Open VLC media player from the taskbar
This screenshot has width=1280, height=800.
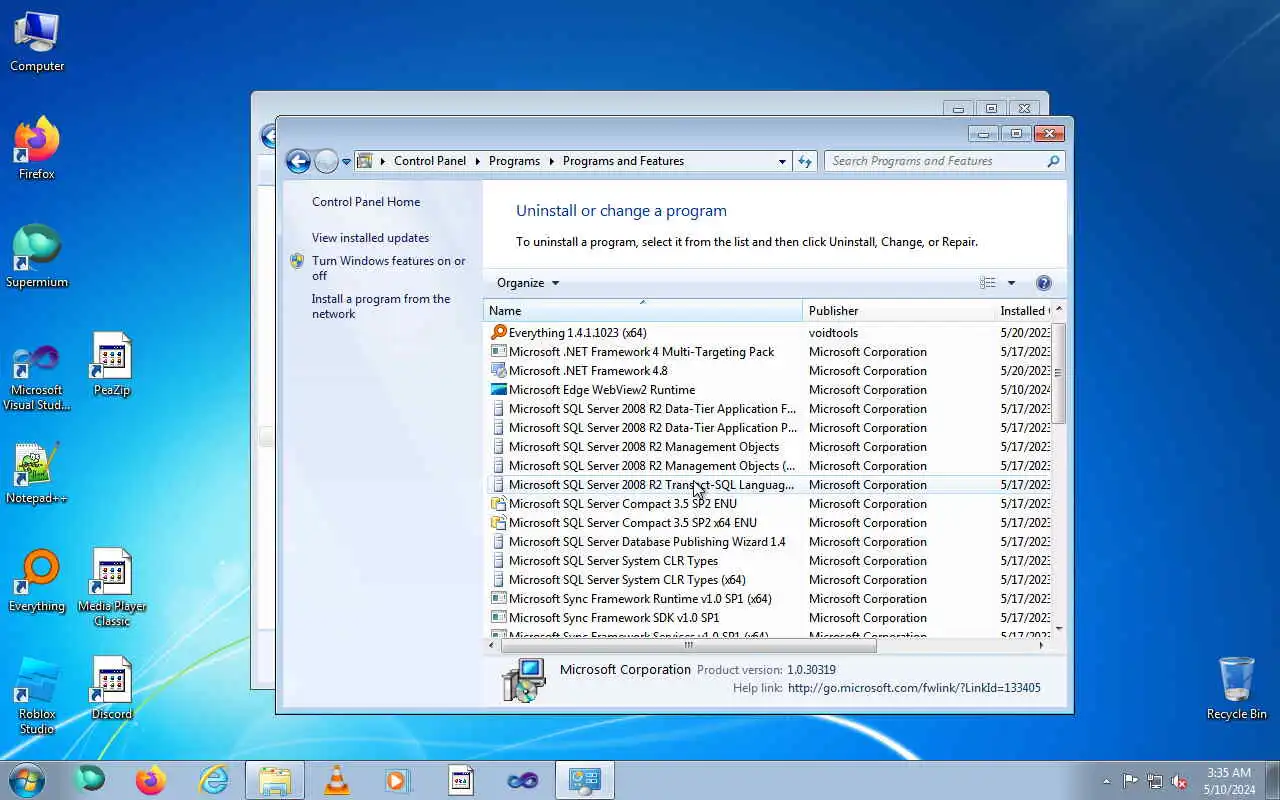[x=337, y=780]
